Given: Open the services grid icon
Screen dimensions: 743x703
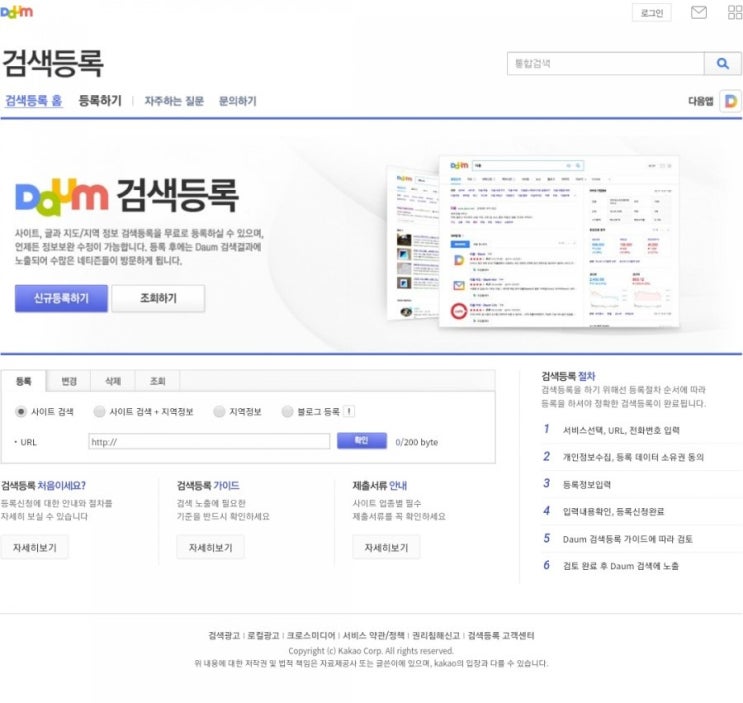Looking at the screenshot, I should (735, 12).
